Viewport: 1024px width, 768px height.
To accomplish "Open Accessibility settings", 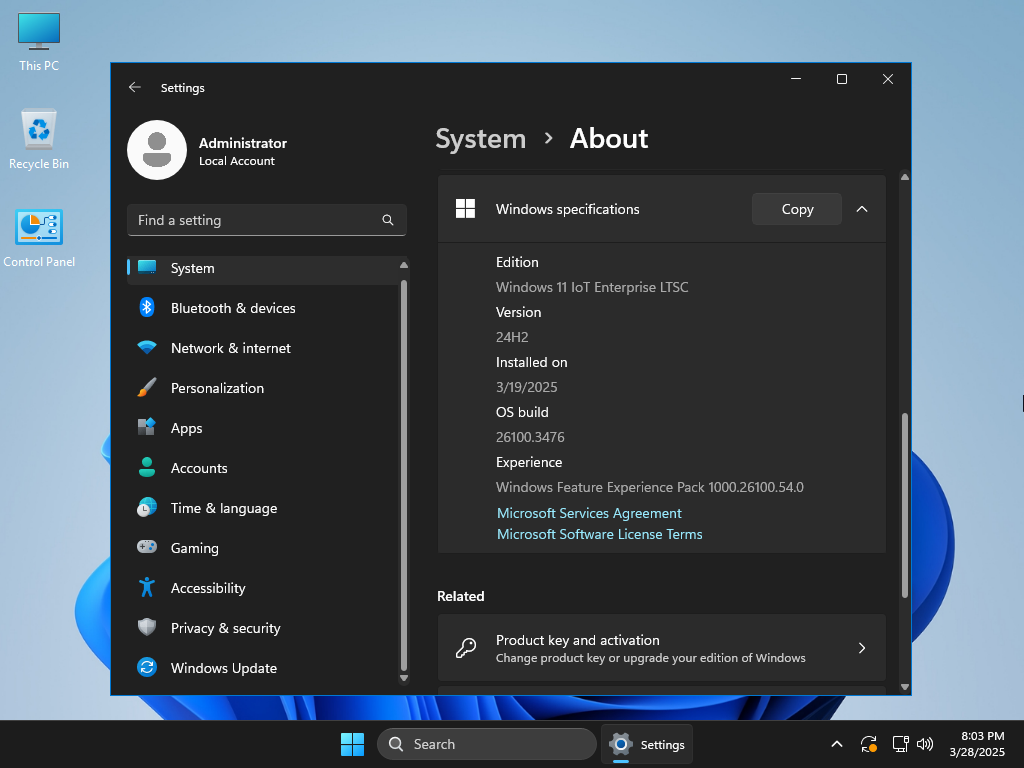I will (263, 588).
